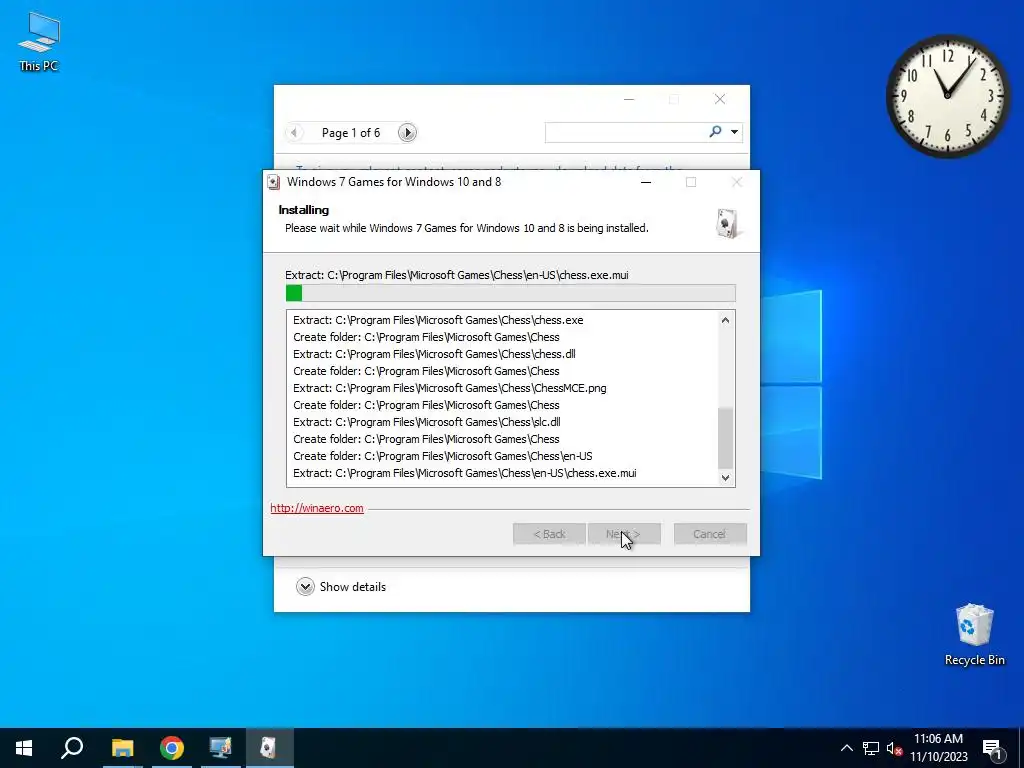Click Page 1 of 6 label
This screenshot has height=768, width=1024.
click(x=351, y=133)
